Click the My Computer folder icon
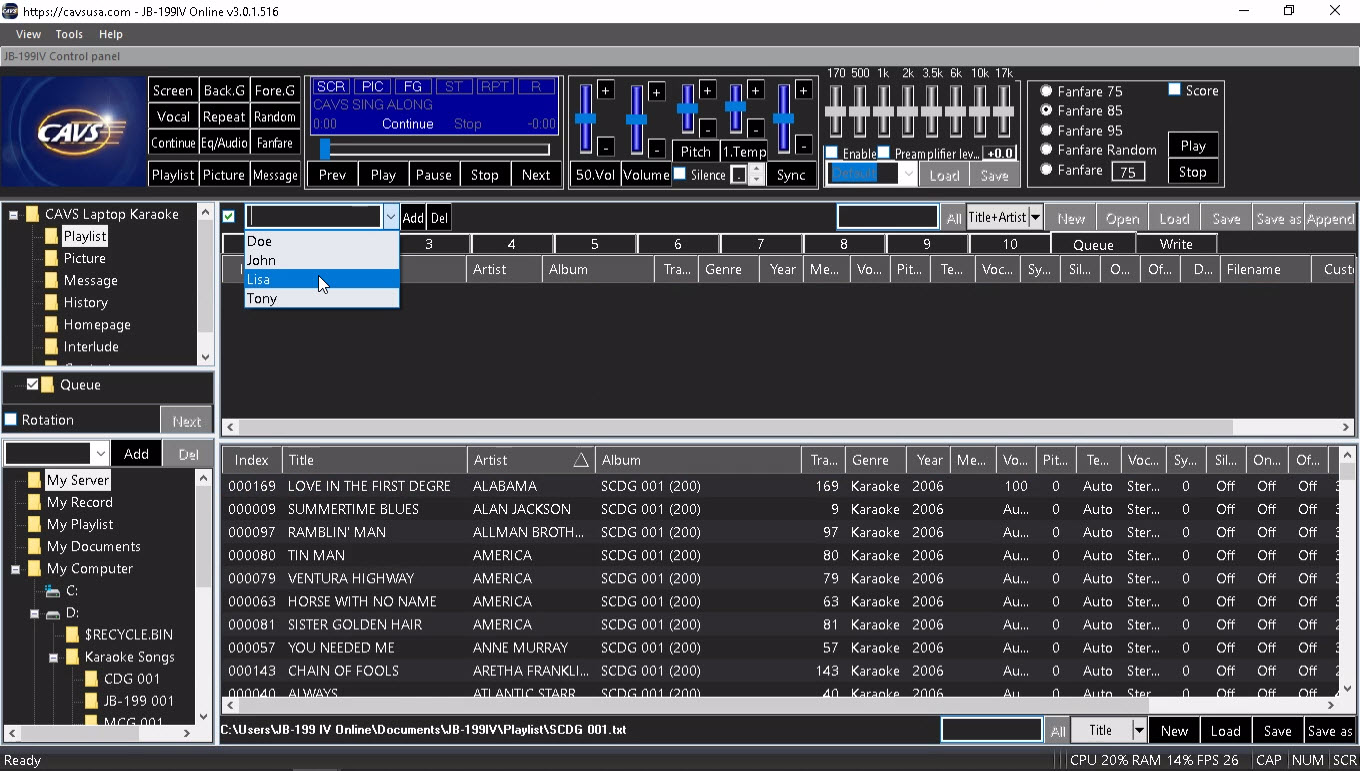This screenshot has width=1360, height=771. tap(34, 568)
